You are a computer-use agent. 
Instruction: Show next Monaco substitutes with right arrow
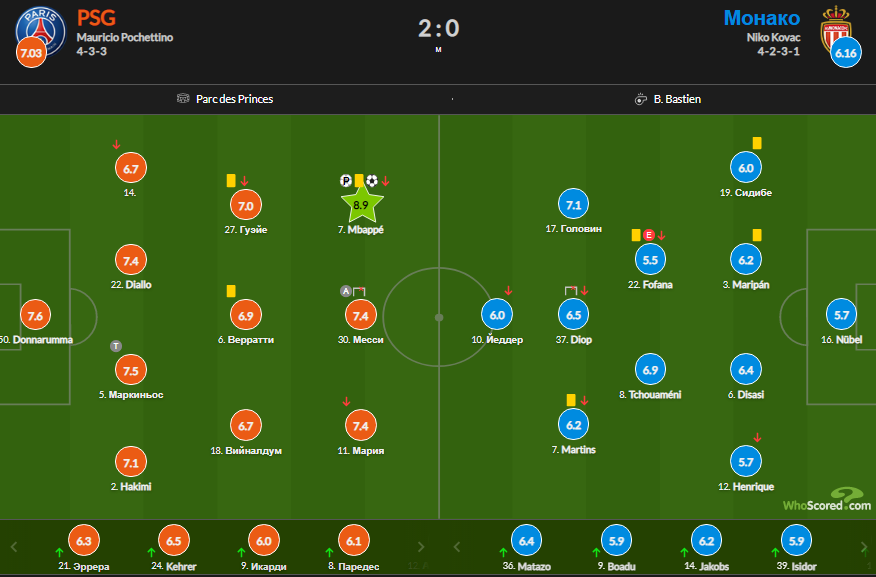pyautogui.click(x=862, y=547)
